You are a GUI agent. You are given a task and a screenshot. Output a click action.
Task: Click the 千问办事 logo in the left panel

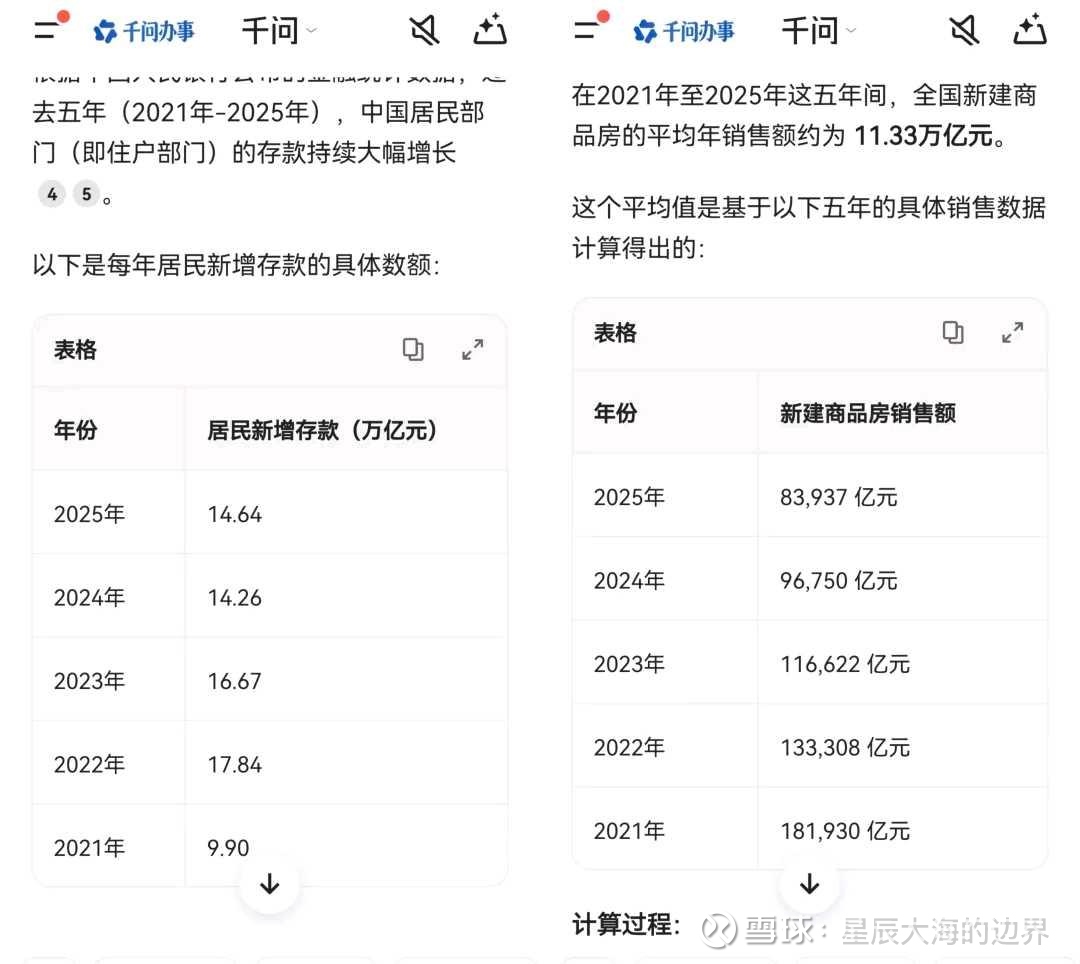(145, 31)
